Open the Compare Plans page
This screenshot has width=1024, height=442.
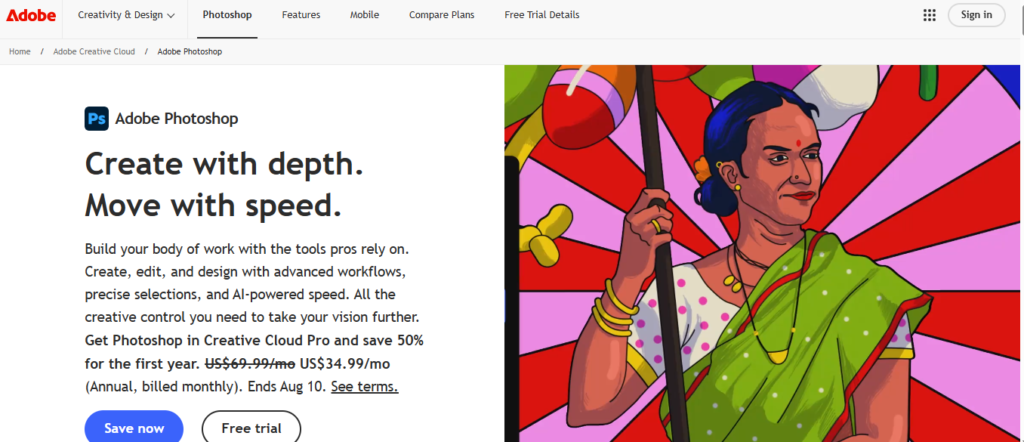pyautogui.click(x=441, y=15)
